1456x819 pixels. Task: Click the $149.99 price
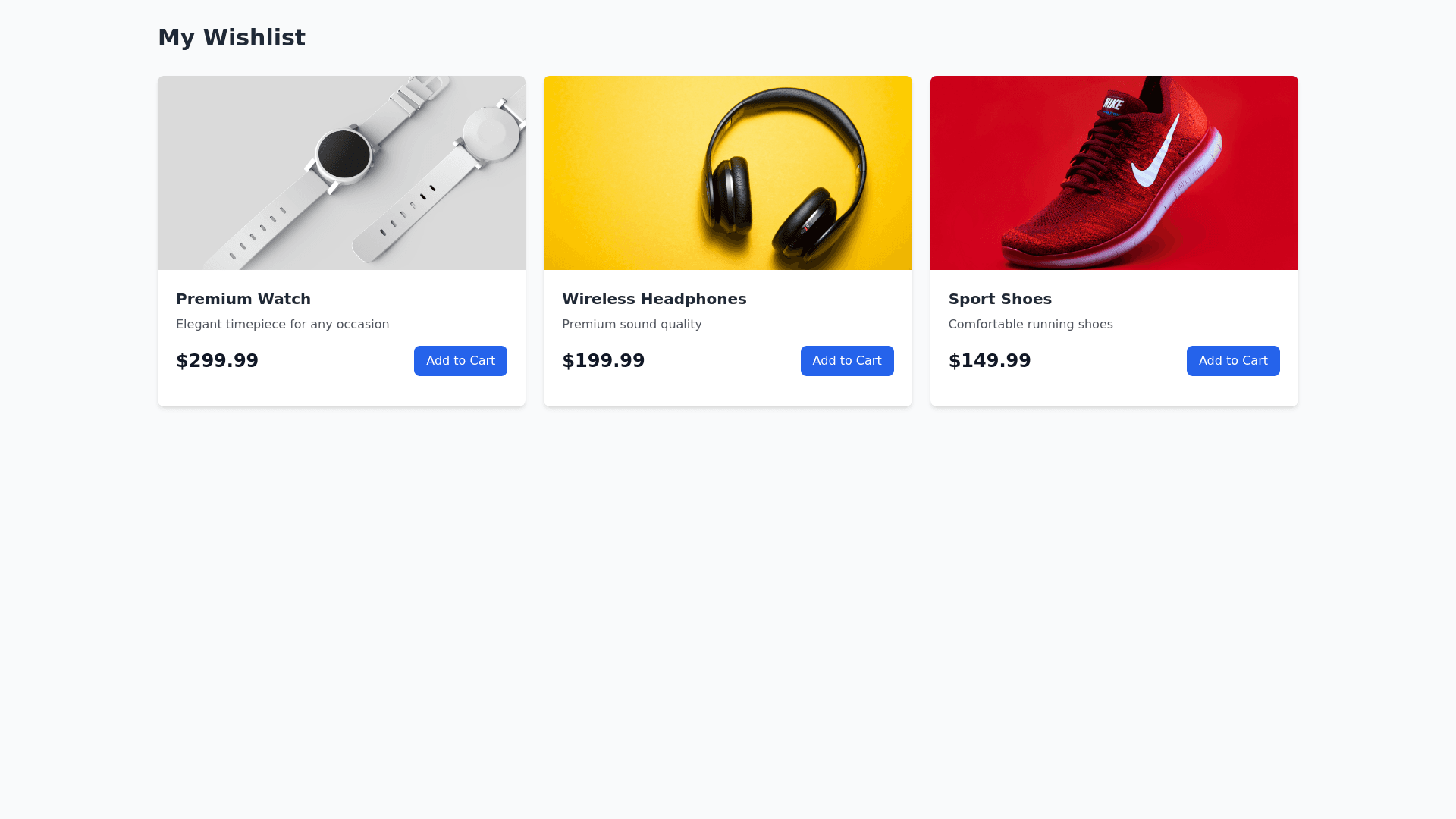(x=990, y=361)
